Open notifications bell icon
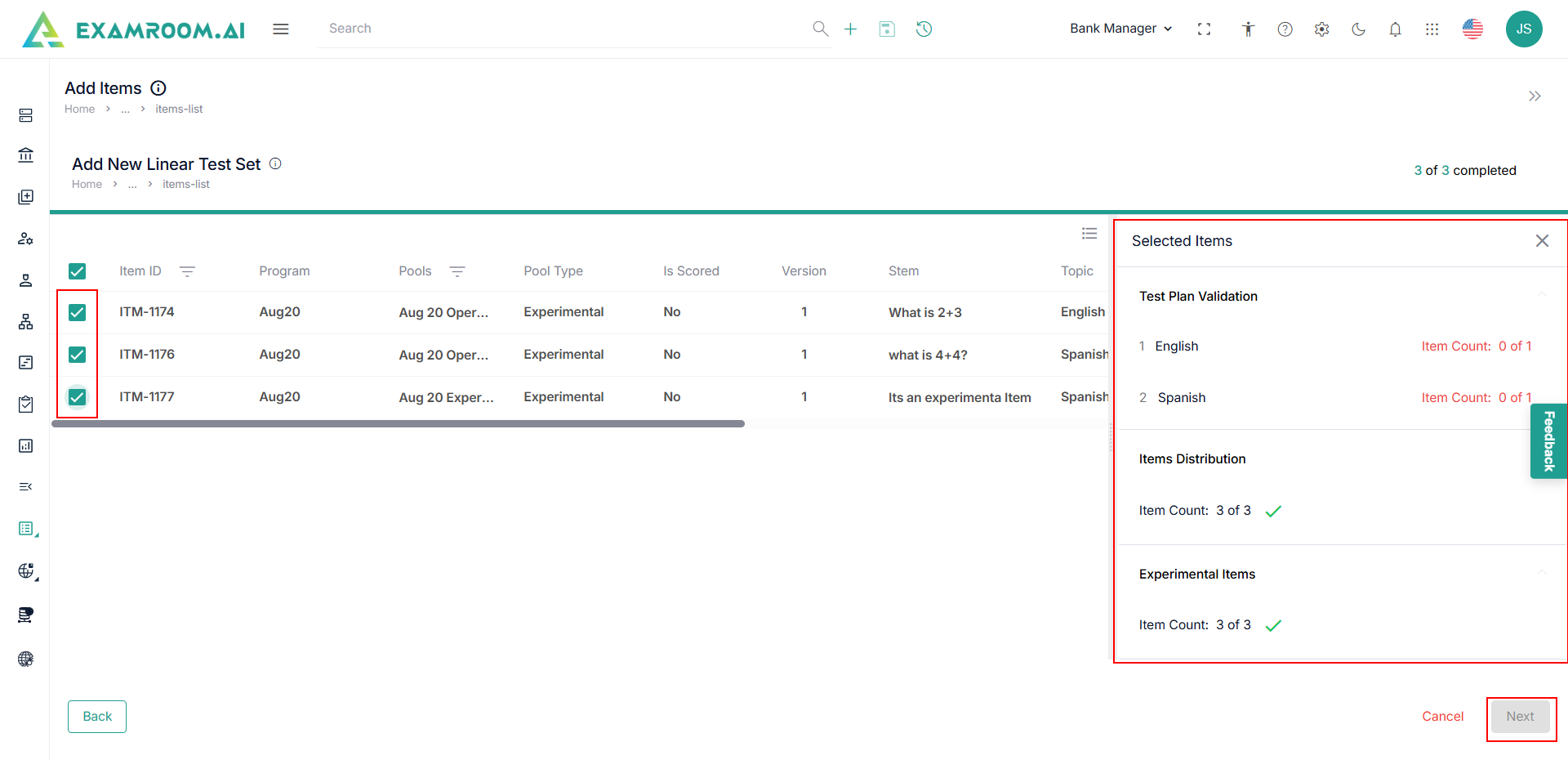The height and width of the screenshot is (760, 1568). pyautogui.click(x=1395, y=29)
